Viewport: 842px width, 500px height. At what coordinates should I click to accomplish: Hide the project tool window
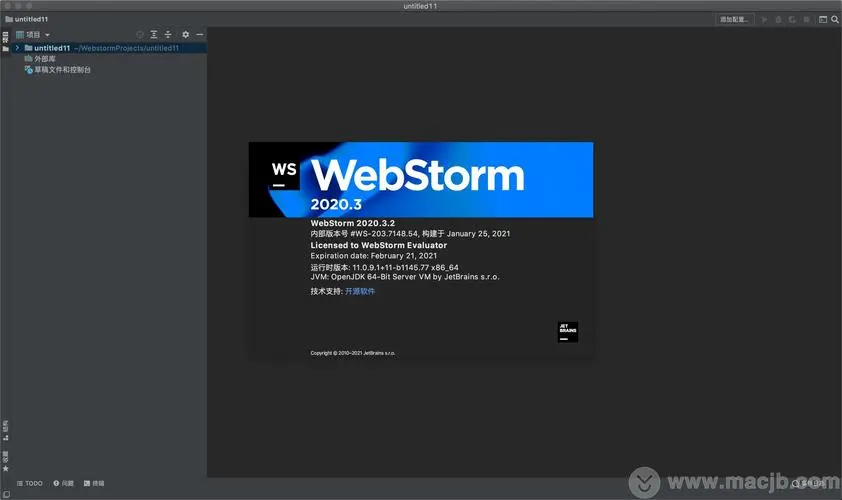click(x=200, y=34)
